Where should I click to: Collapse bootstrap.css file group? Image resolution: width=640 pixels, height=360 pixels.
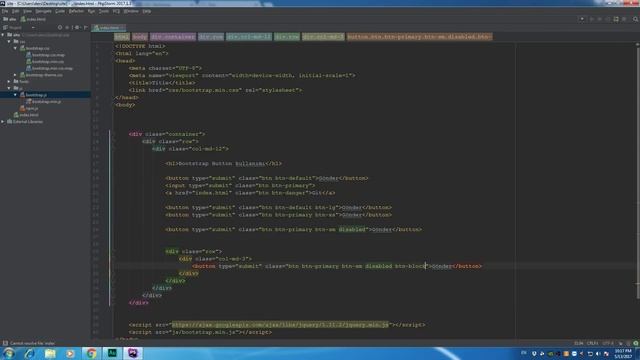tap(16, 48)
